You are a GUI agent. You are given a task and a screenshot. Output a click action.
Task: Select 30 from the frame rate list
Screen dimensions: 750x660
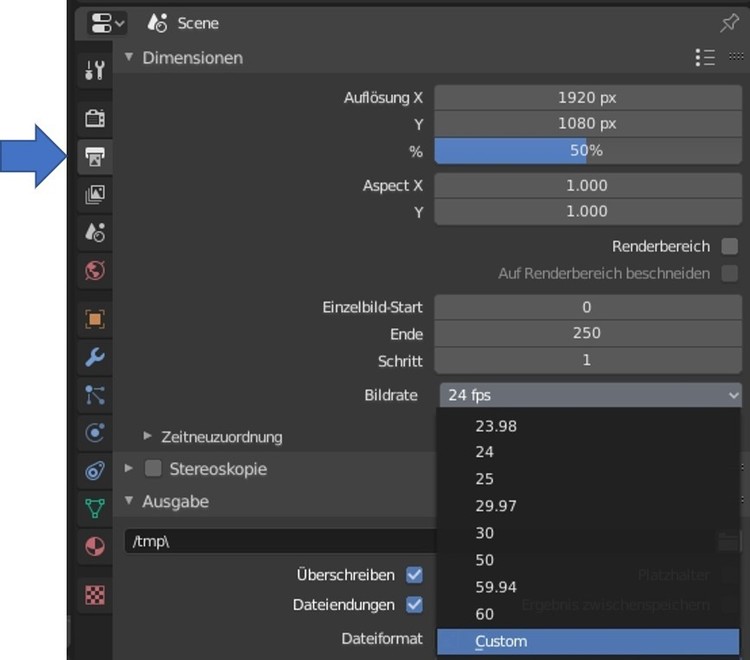[588, 533]
